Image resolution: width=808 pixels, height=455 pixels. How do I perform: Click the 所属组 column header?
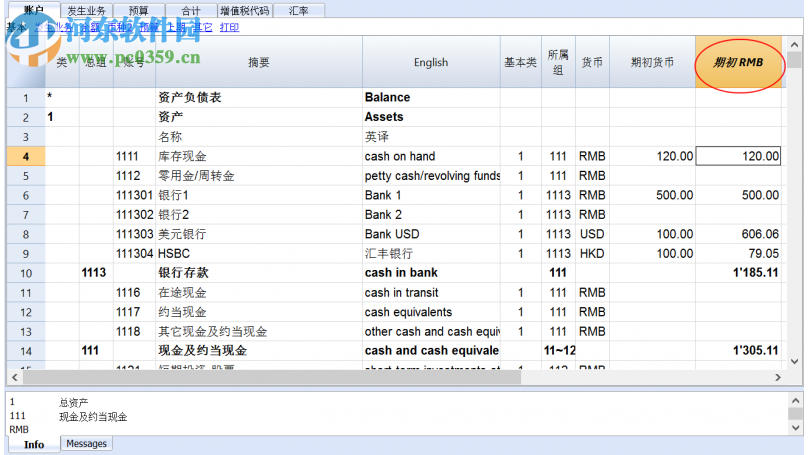point(558,62)
